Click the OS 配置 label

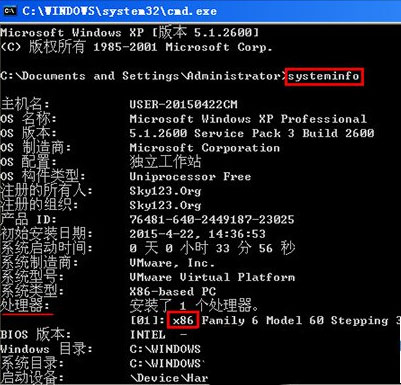pos(28,162)
